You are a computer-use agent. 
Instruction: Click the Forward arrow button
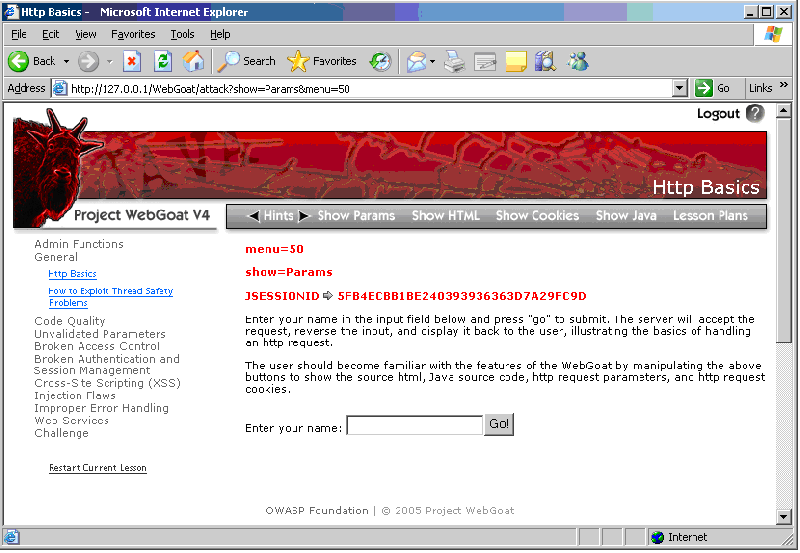(x=88, y=62)
